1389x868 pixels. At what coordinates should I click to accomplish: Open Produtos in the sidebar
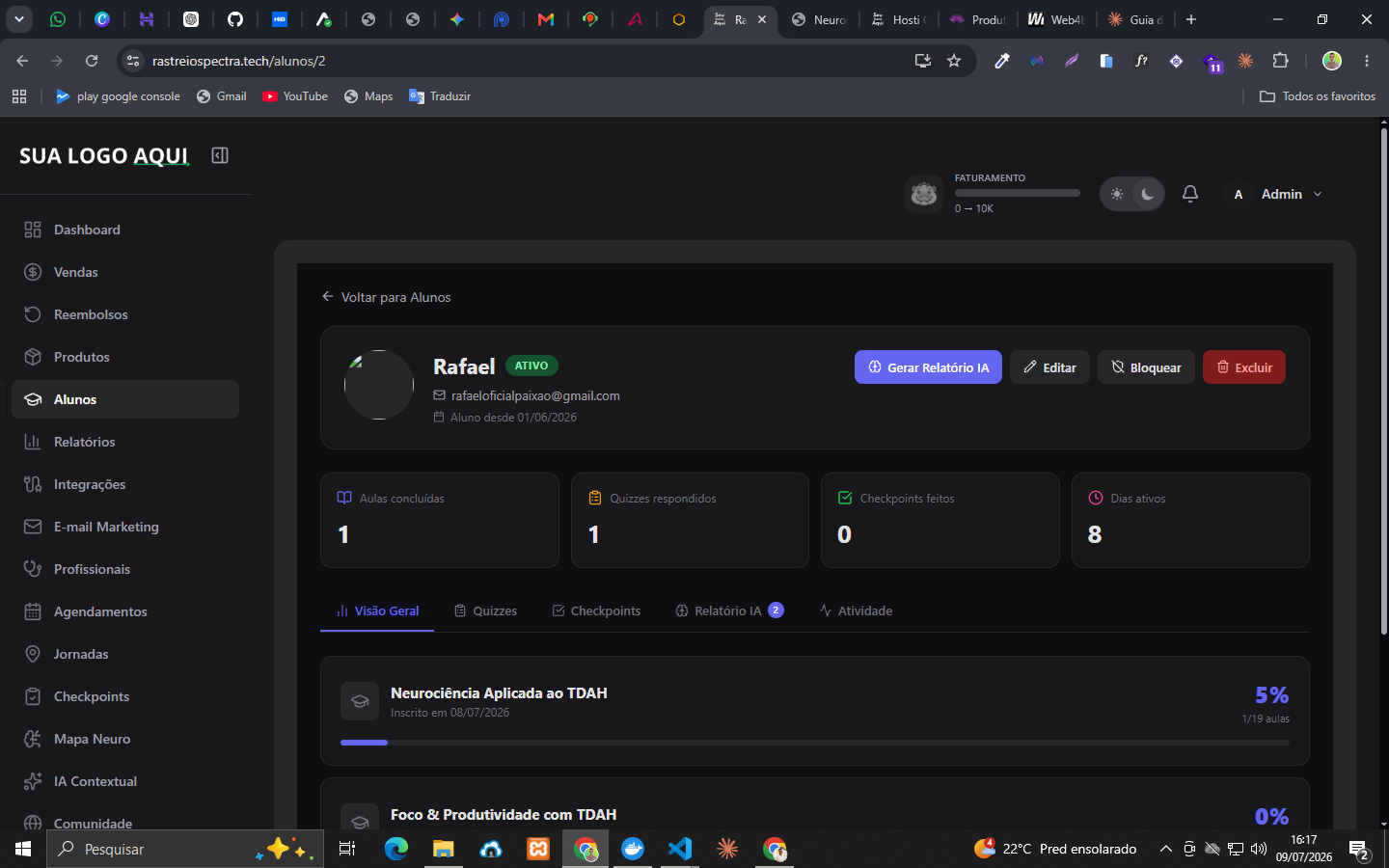pos(125,357)
